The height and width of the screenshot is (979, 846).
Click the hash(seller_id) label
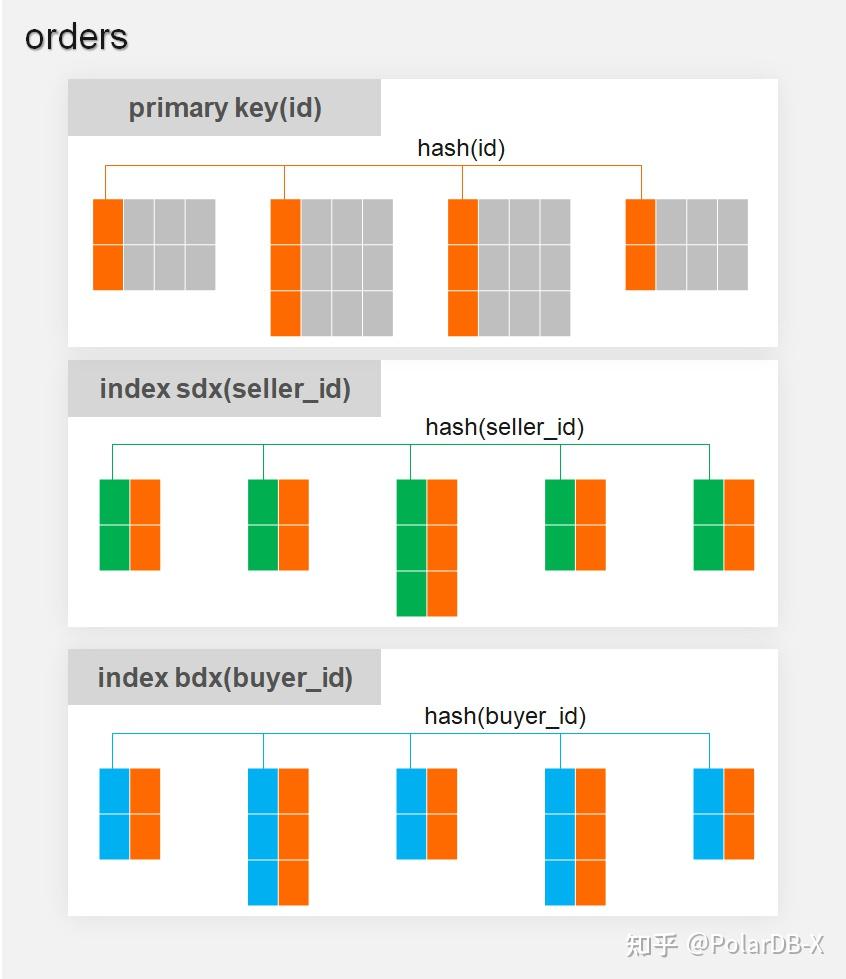[504, 427]
